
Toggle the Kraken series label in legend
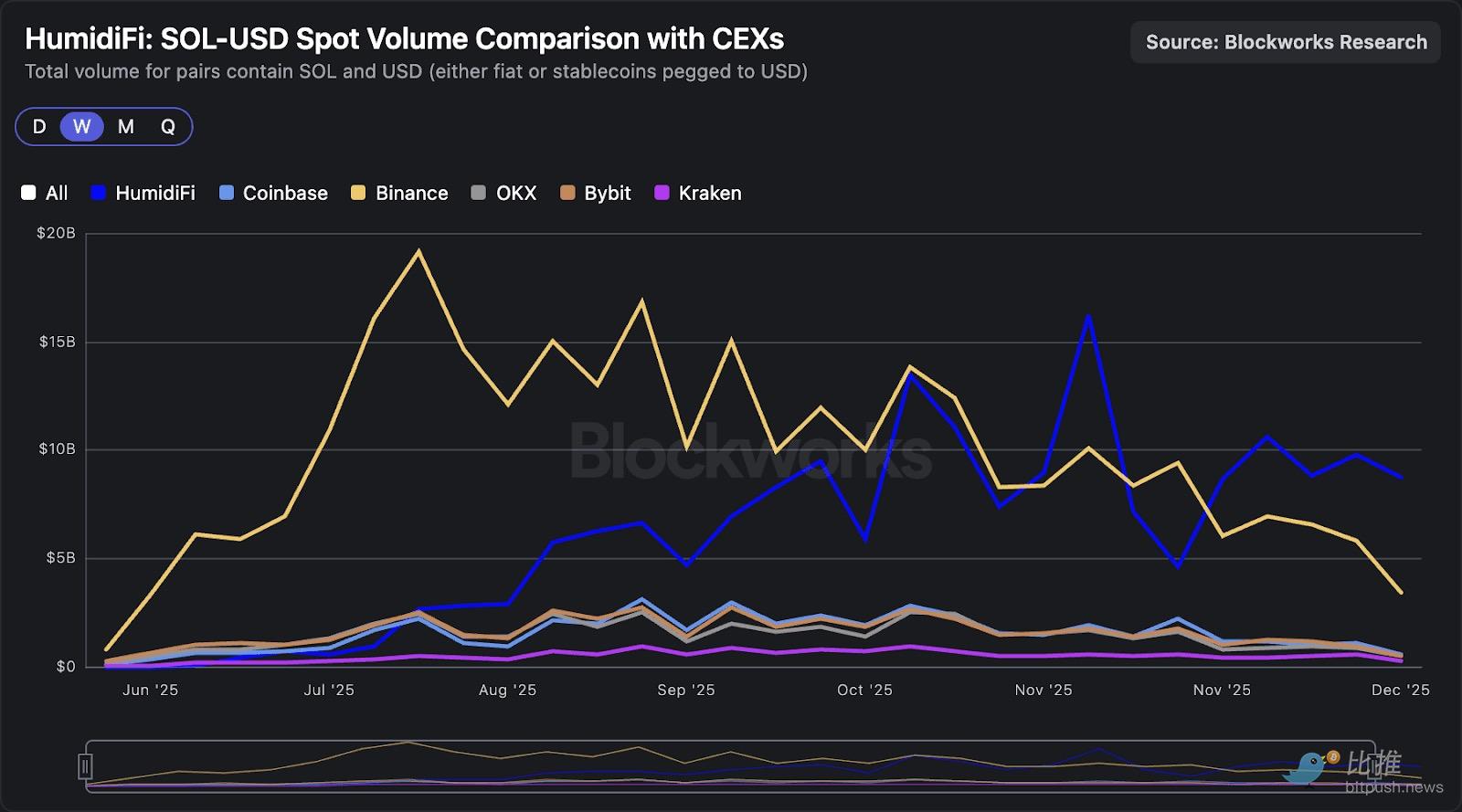coord(710,193)
